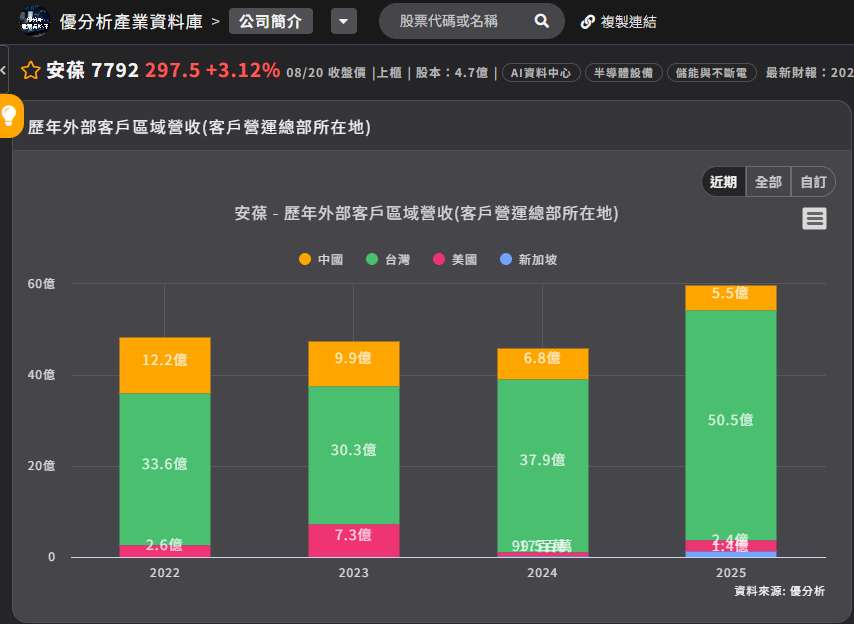Collapse sidebar with left chevron

[3, 70]
